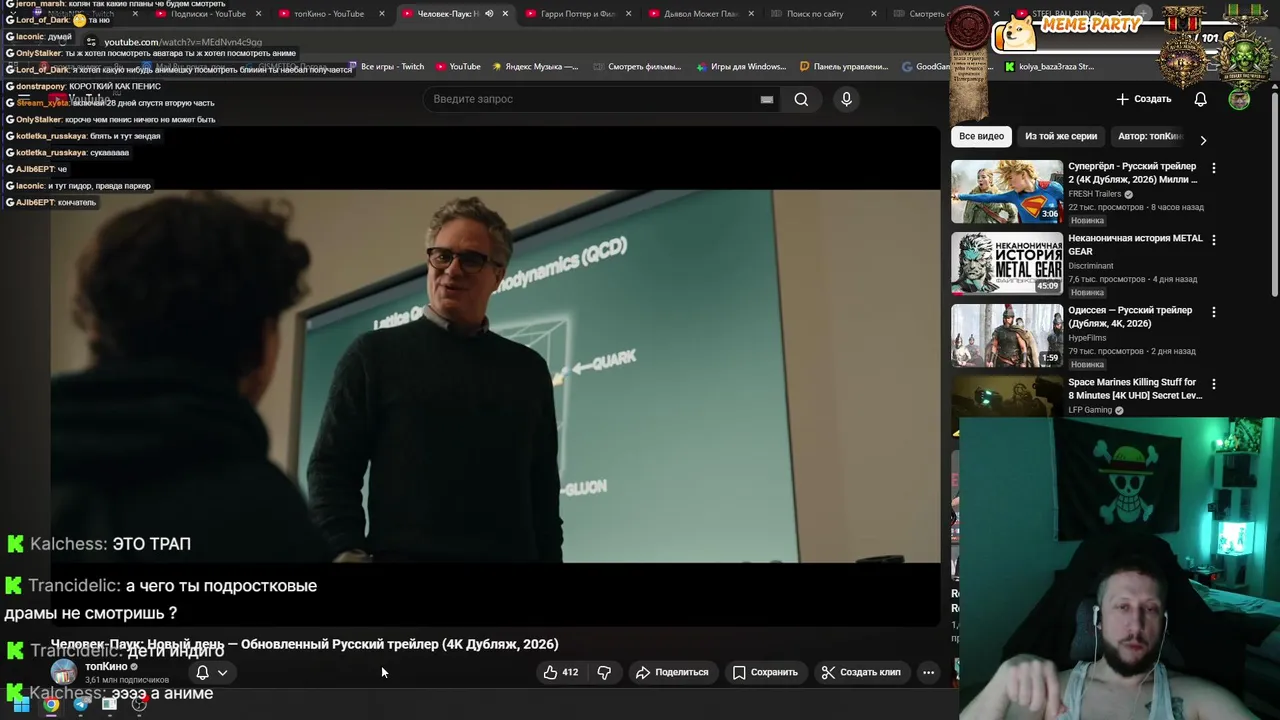This screenshot has width=1280, height=720.
Task: Open options menu for Space Marines video
Action: 1214,384
